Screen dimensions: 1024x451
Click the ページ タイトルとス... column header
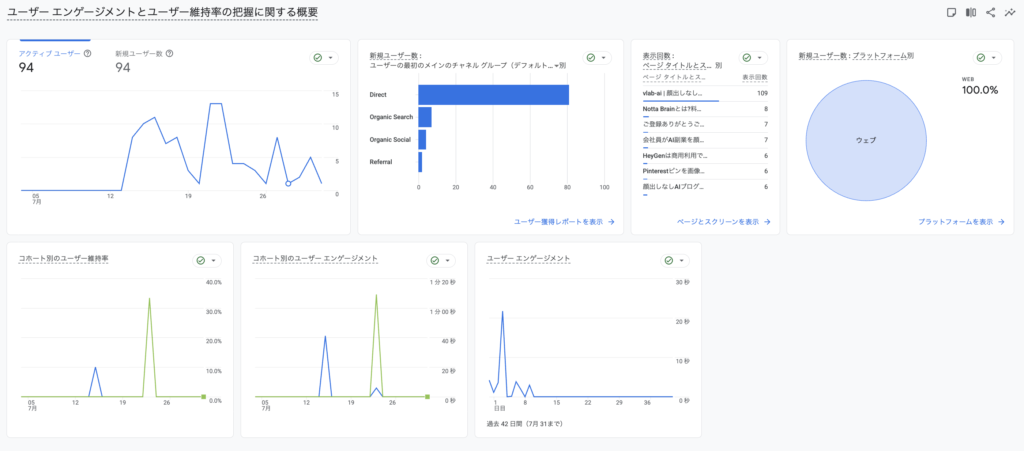pos(675,77)
